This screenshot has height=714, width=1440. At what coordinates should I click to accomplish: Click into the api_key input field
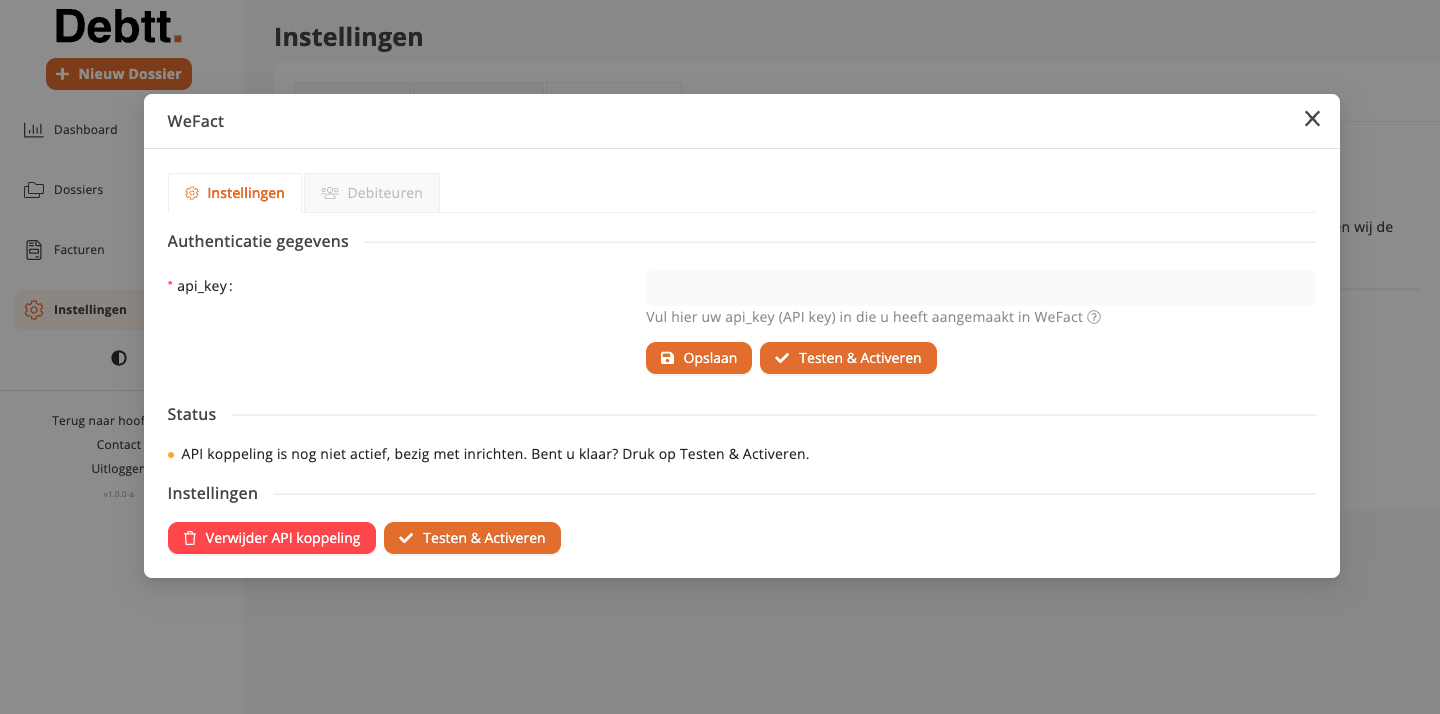point(980,288)
